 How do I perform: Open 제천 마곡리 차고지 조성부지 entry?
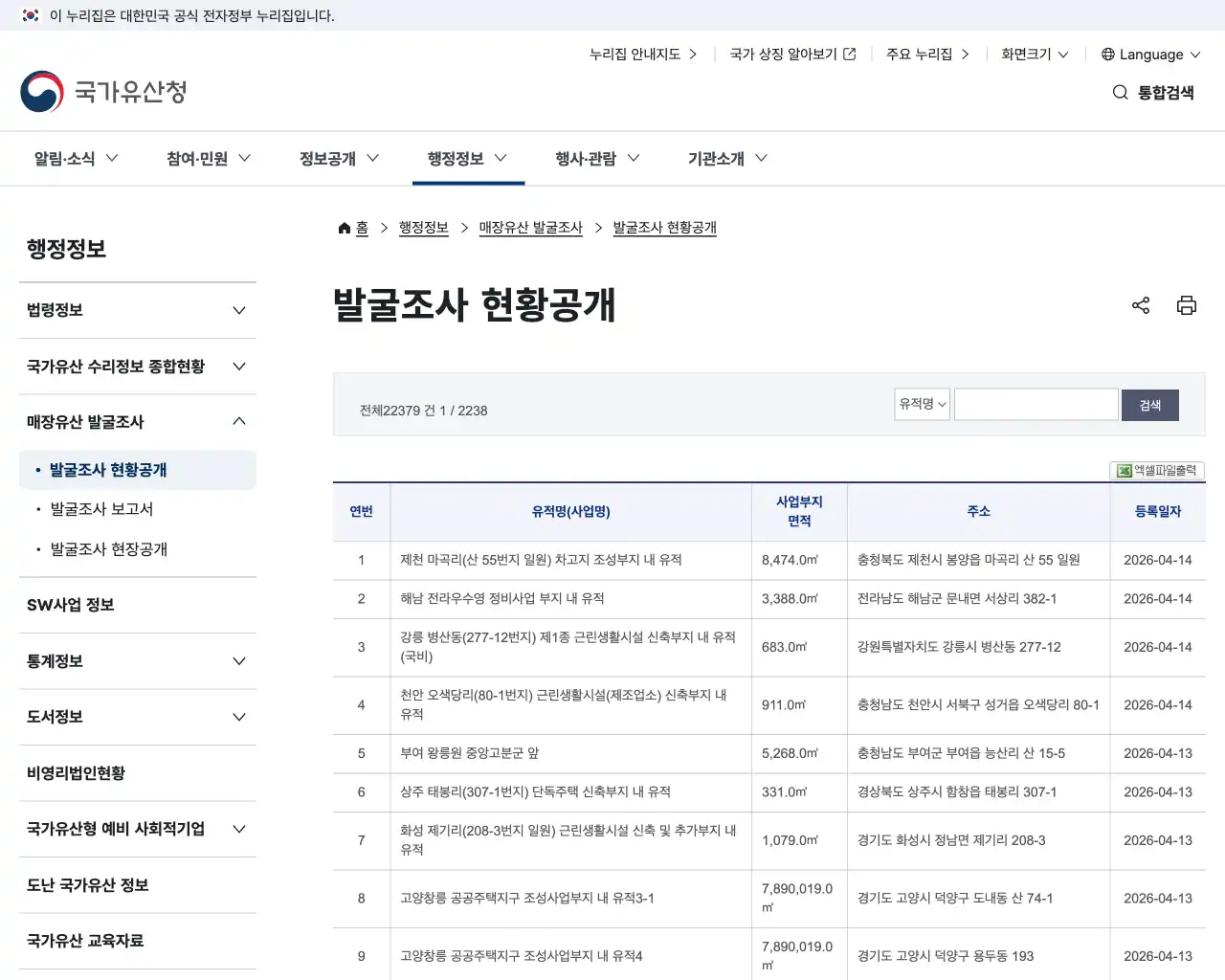pos(541,560)
